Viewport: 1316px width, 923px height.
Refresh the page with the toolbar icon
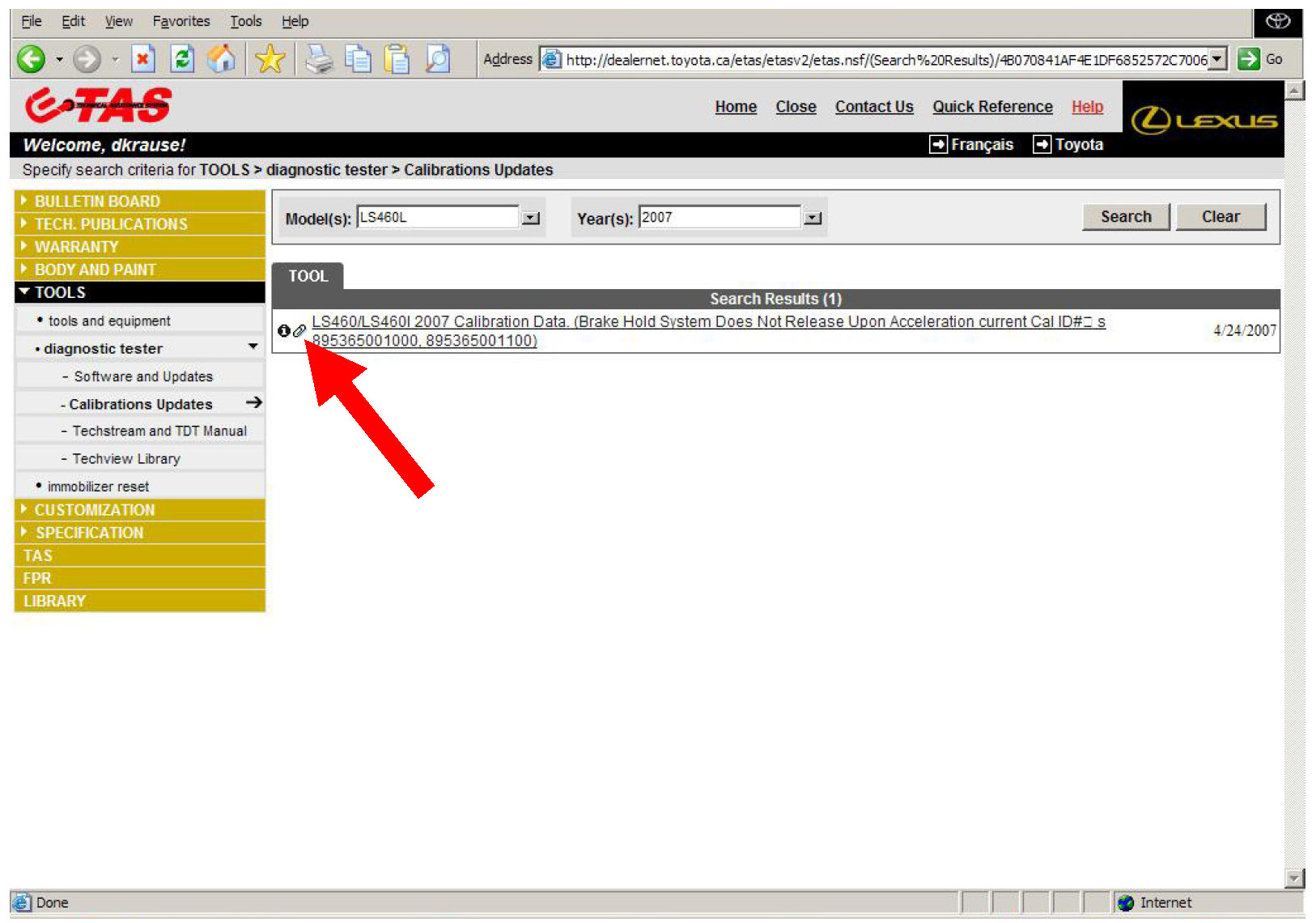tap(183, 59)
